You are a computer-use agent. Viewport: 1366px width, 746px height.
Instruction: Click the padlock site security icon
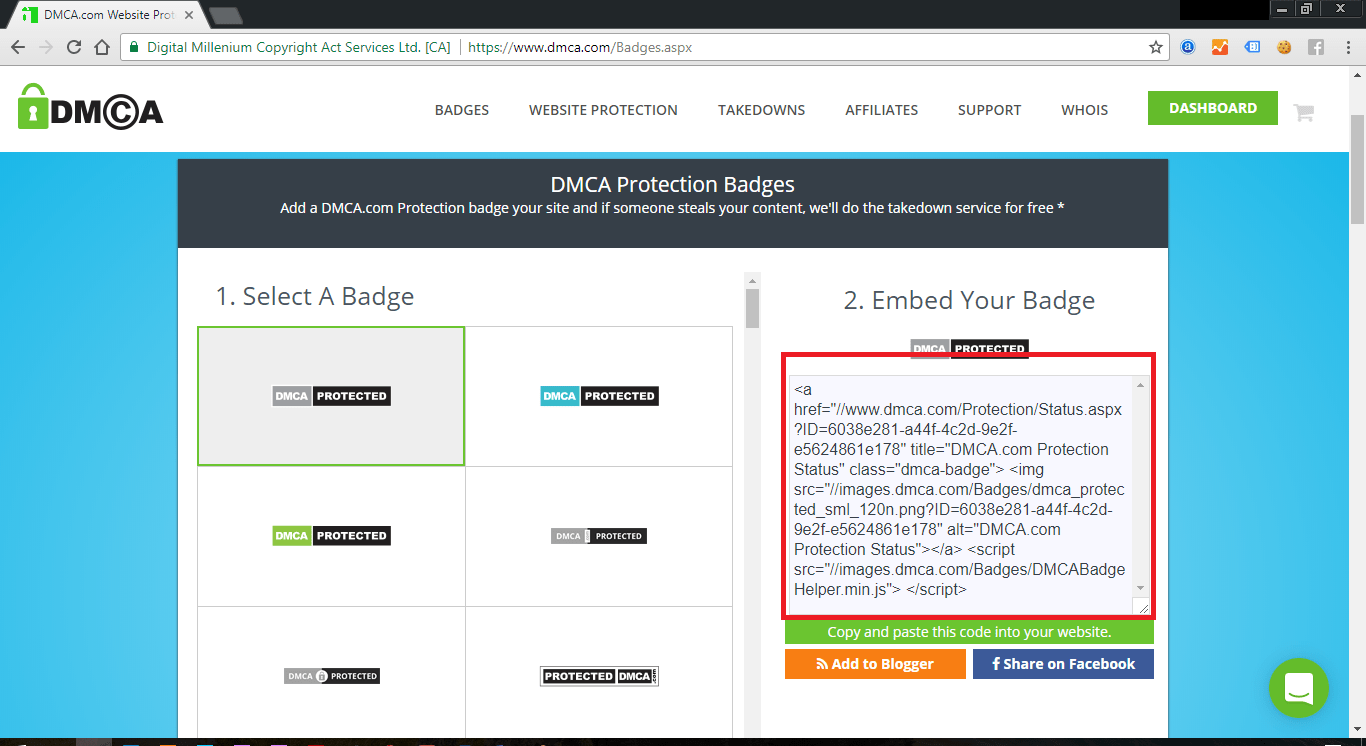click(133, 46)
